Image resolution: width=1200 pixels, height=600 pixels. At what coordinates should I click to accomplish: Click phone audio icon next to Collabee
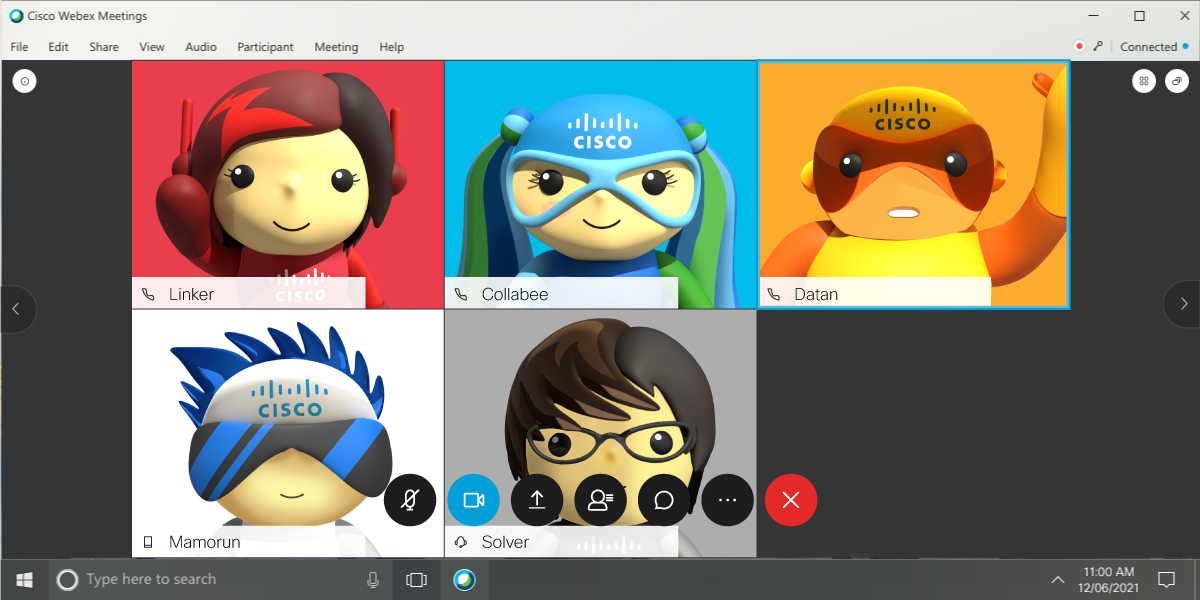click(x=462, y=295)
